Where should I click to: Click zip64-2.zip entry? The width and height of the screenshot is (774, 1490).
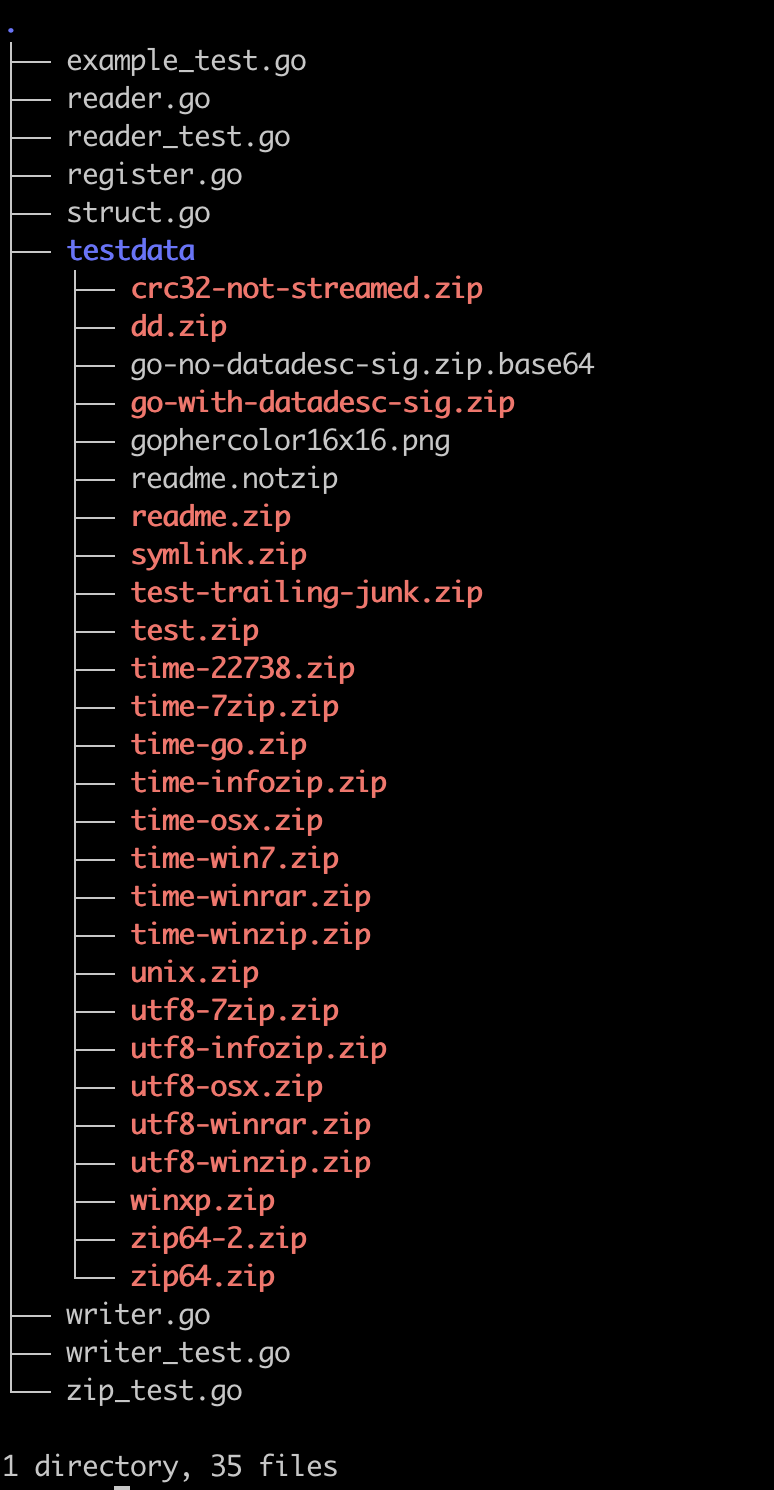click(218, 1239)
